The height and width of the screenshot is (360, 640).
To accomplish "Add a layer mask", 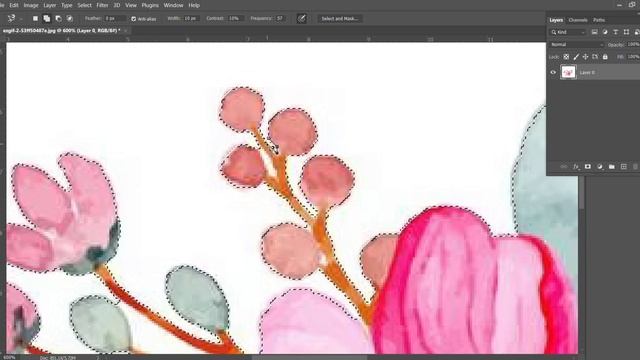I will click(x=588, y=167).
